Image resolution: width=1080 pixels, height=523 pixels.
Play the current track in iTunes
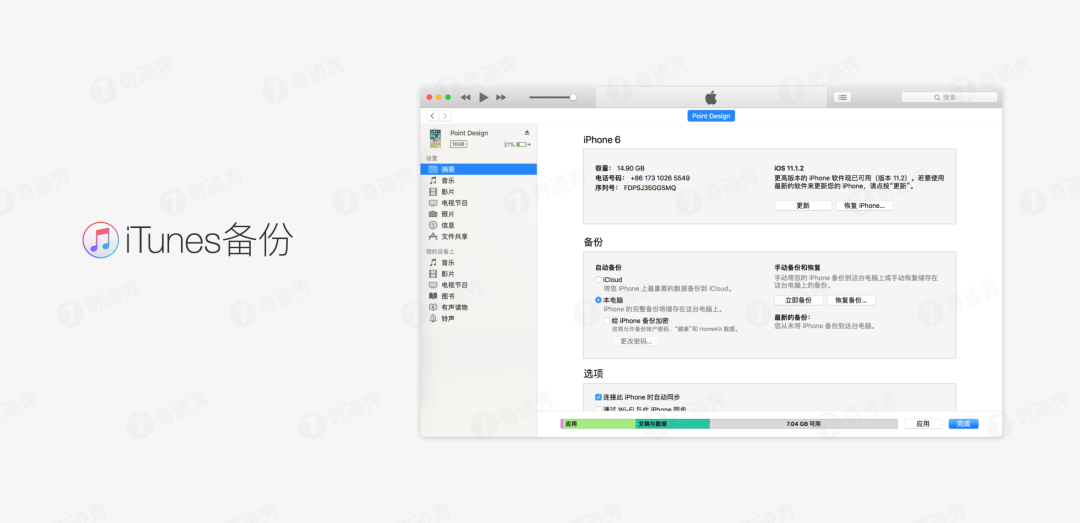point(484,97)
